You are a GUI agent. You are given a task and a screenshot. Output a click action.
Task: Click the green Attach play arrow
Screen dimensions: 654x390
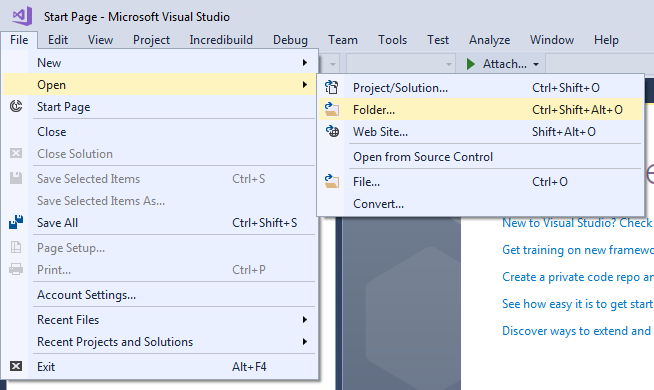pos(471,64)
